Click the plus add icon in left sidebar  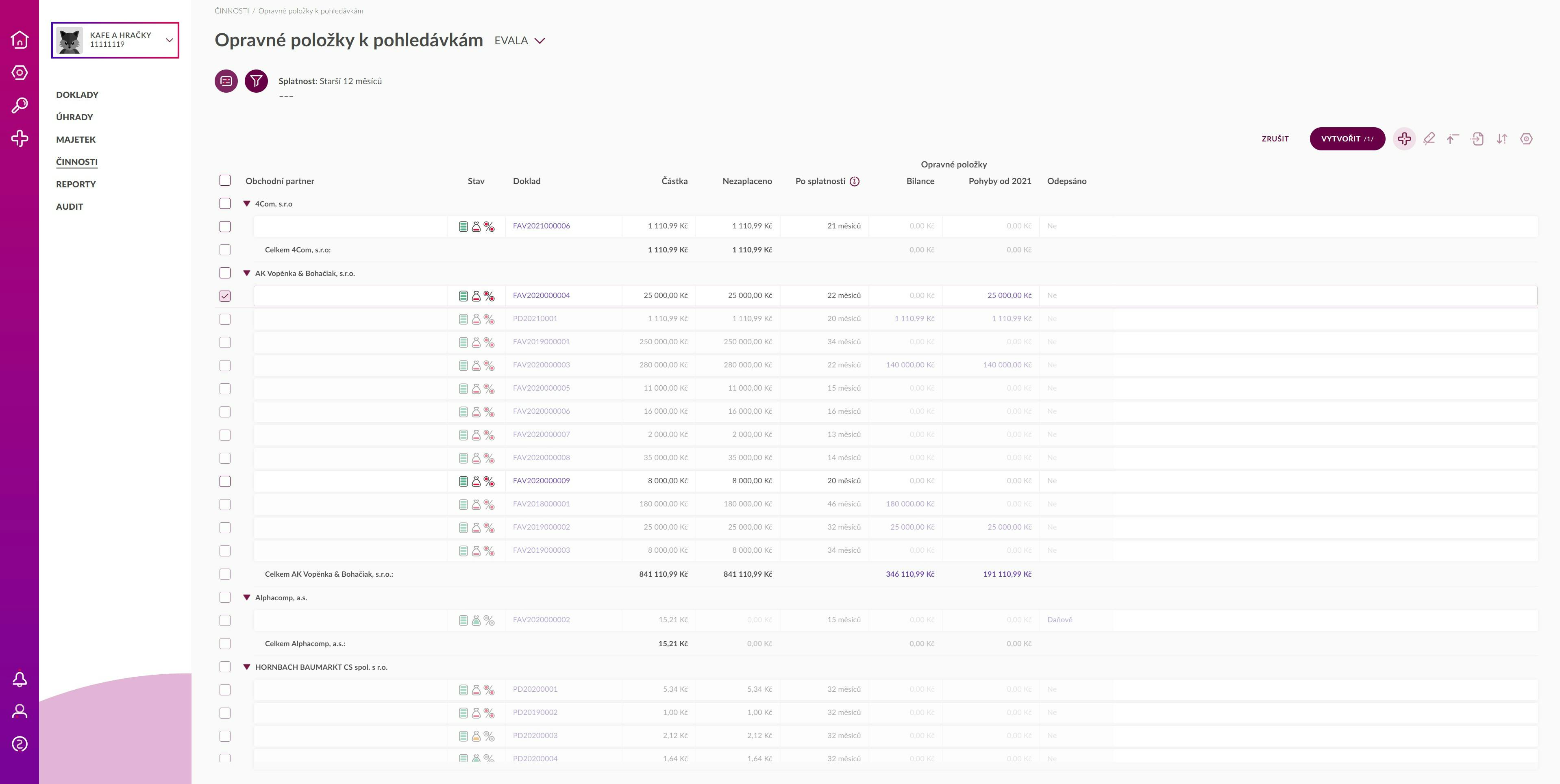[20, 139]
